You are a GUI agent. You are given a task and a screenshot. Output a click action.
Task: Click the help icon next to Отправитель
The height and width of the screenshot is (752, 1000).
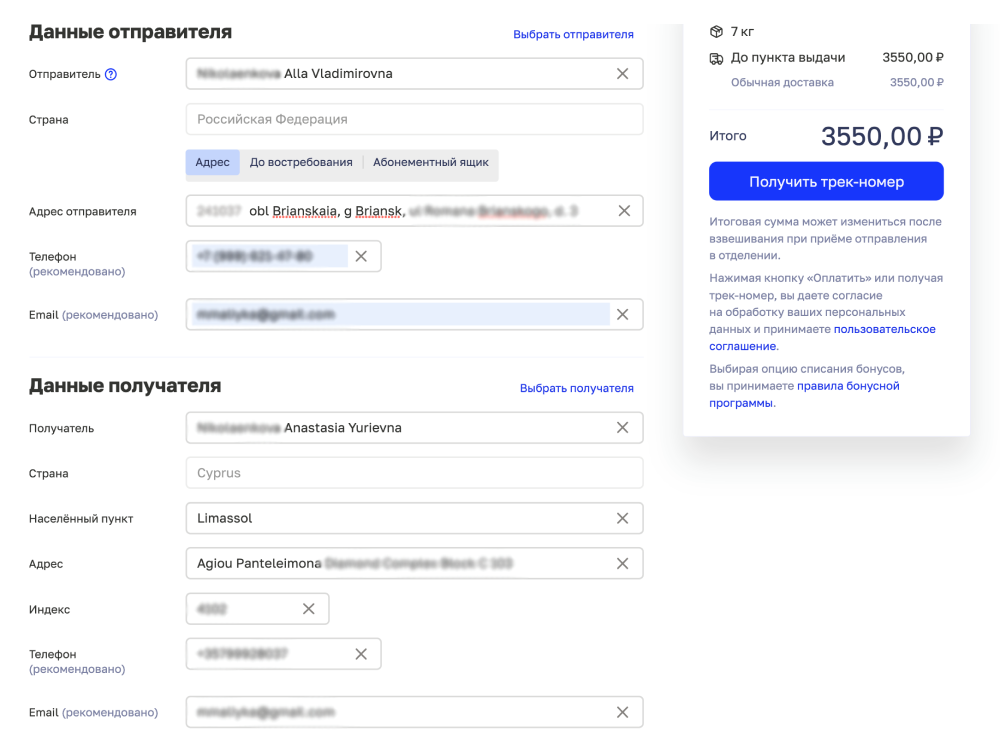tap(111, 75)
